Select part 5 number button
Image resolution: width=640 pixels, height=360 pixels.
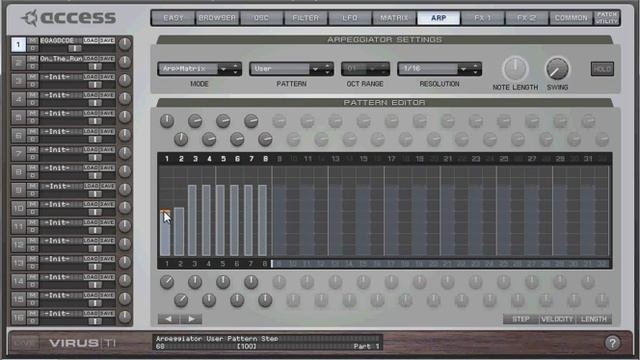(x=18, y=117)
